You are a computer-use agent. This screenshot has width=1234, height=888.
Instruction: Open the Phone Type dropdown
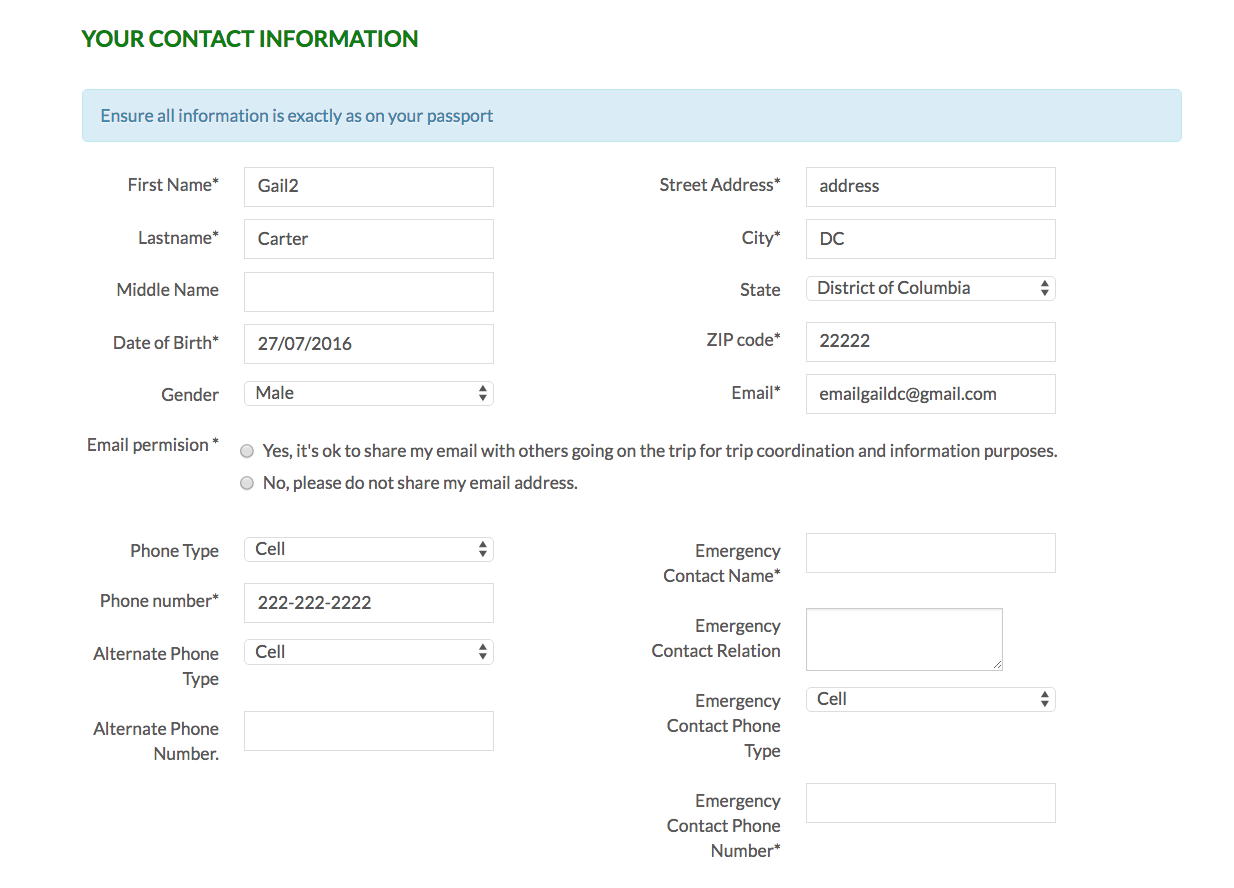(368, 549)
